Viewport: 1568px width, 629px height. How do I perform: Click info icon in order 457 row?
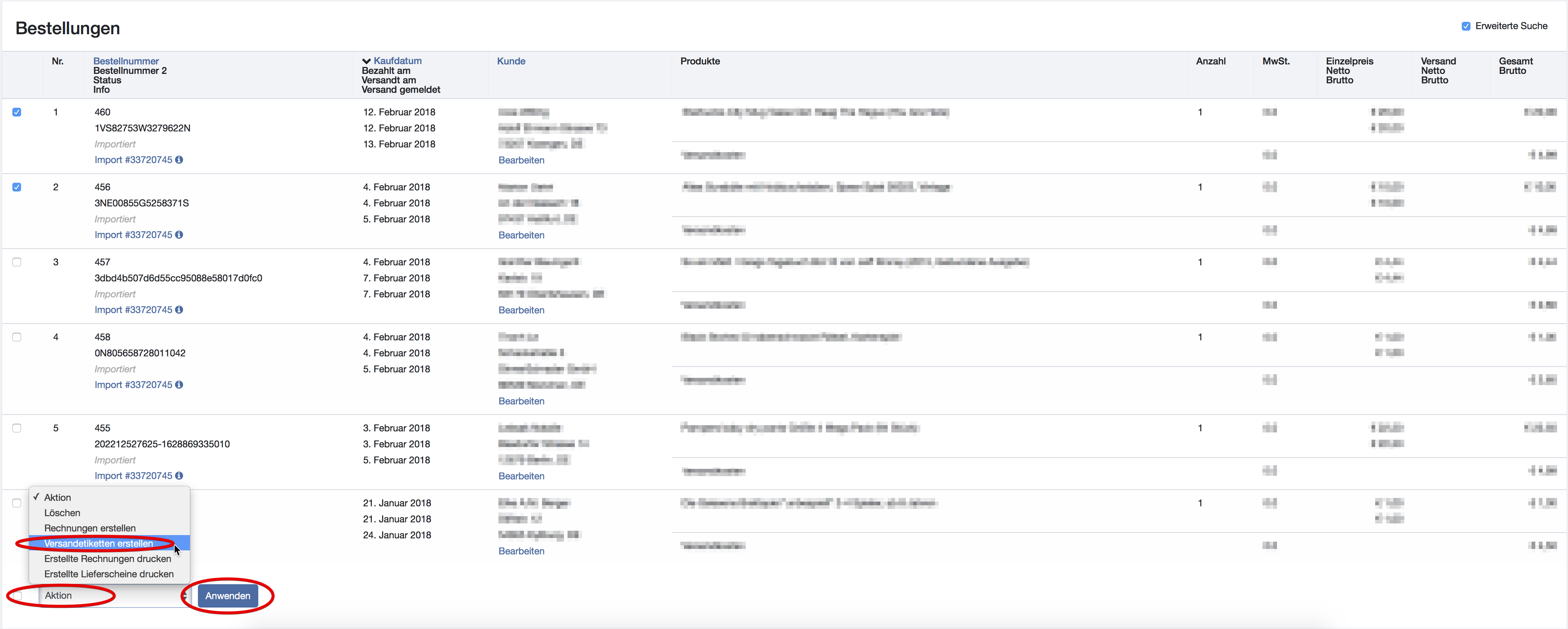(x=179, y=309)
